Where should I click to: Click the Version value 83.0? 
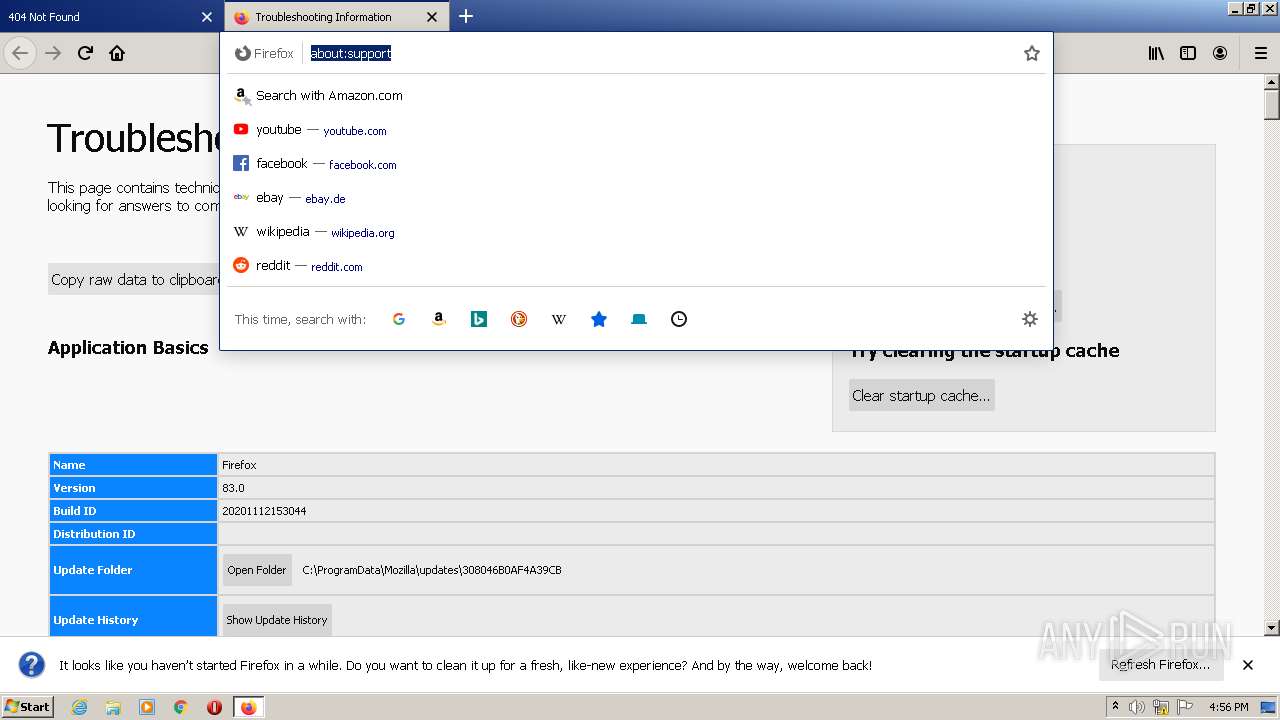[233, 488]
